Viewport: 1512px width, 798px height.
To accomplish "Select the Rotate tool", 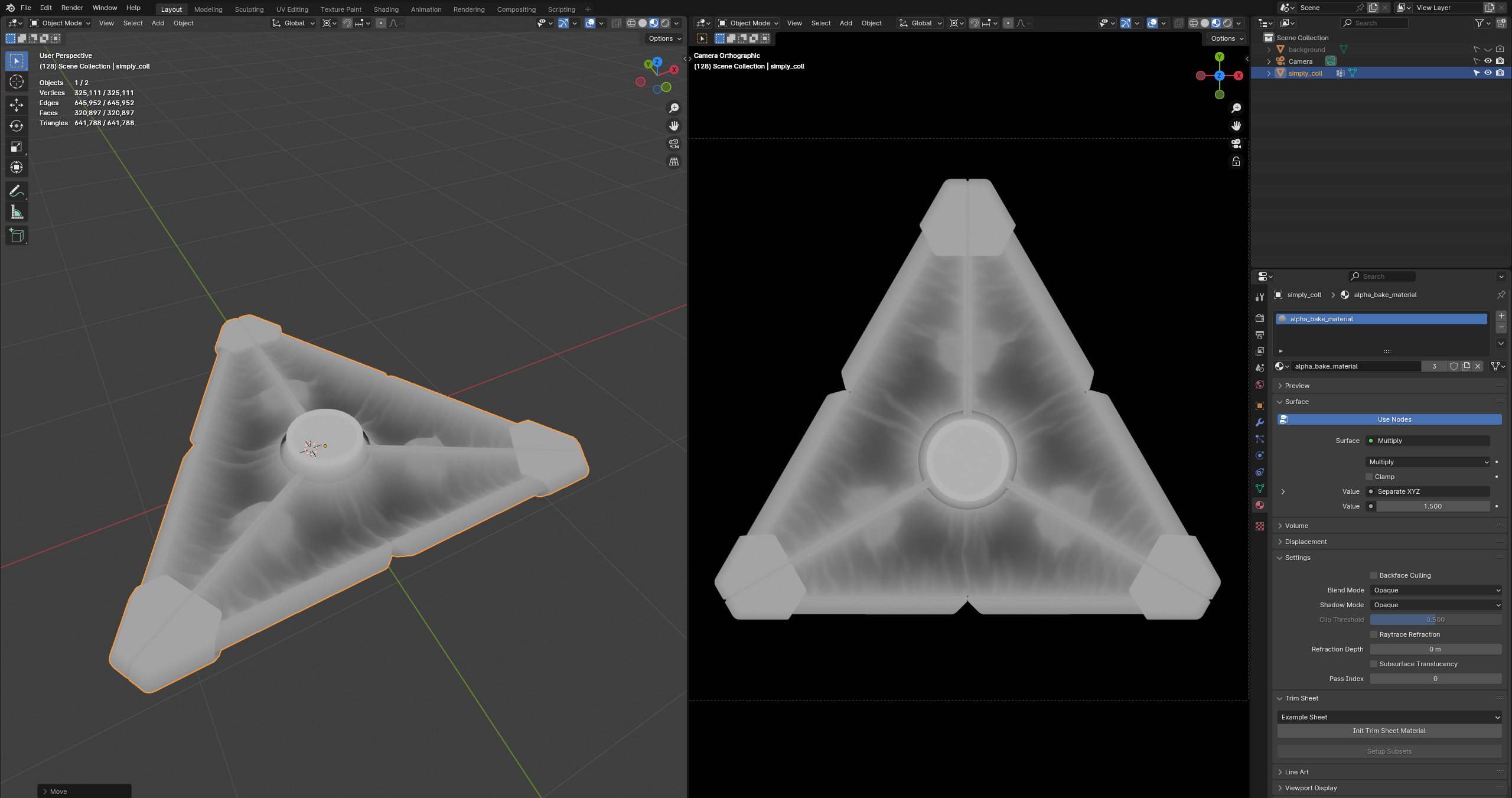I will coord(17,126).
